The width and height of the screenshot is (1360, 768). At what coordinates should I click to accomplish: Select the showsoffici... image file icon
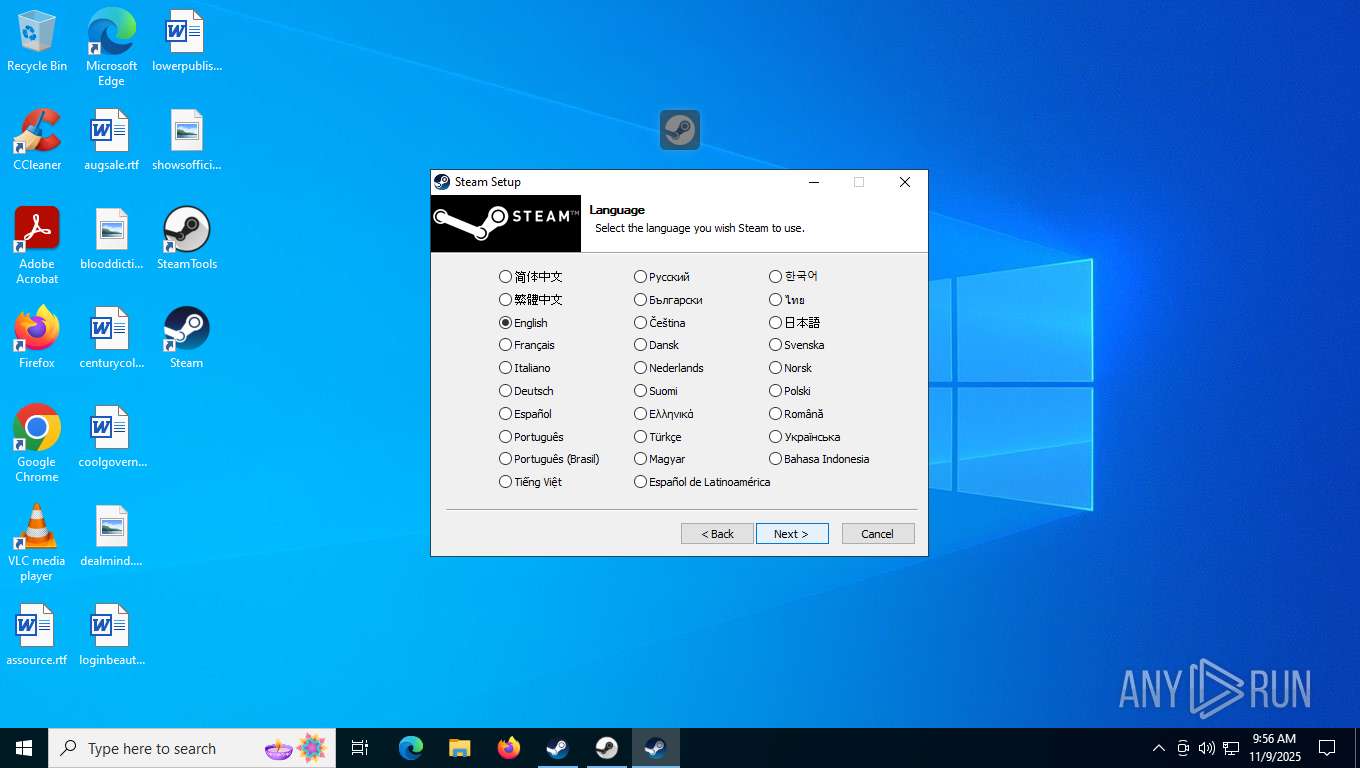tap(186, 140)
